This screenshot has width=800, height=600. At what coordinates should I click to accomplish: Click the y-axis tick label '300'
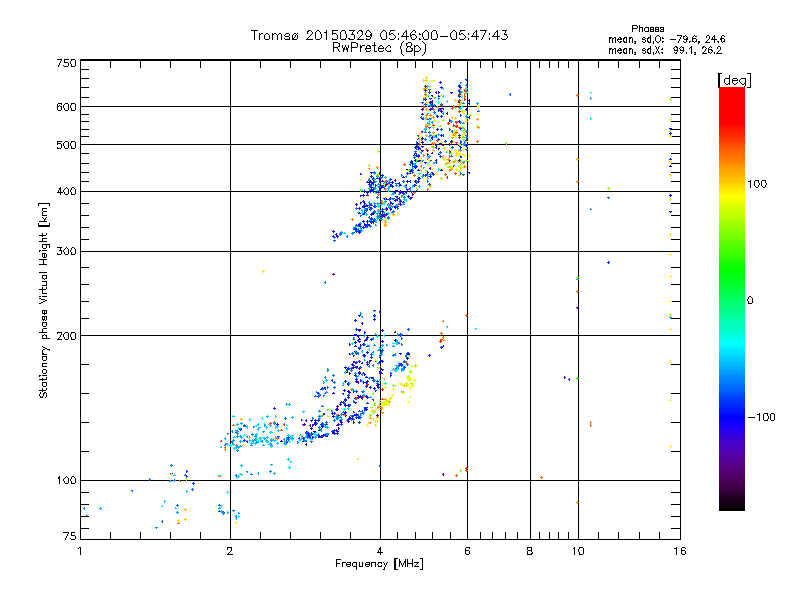click(x=67, y=252)
